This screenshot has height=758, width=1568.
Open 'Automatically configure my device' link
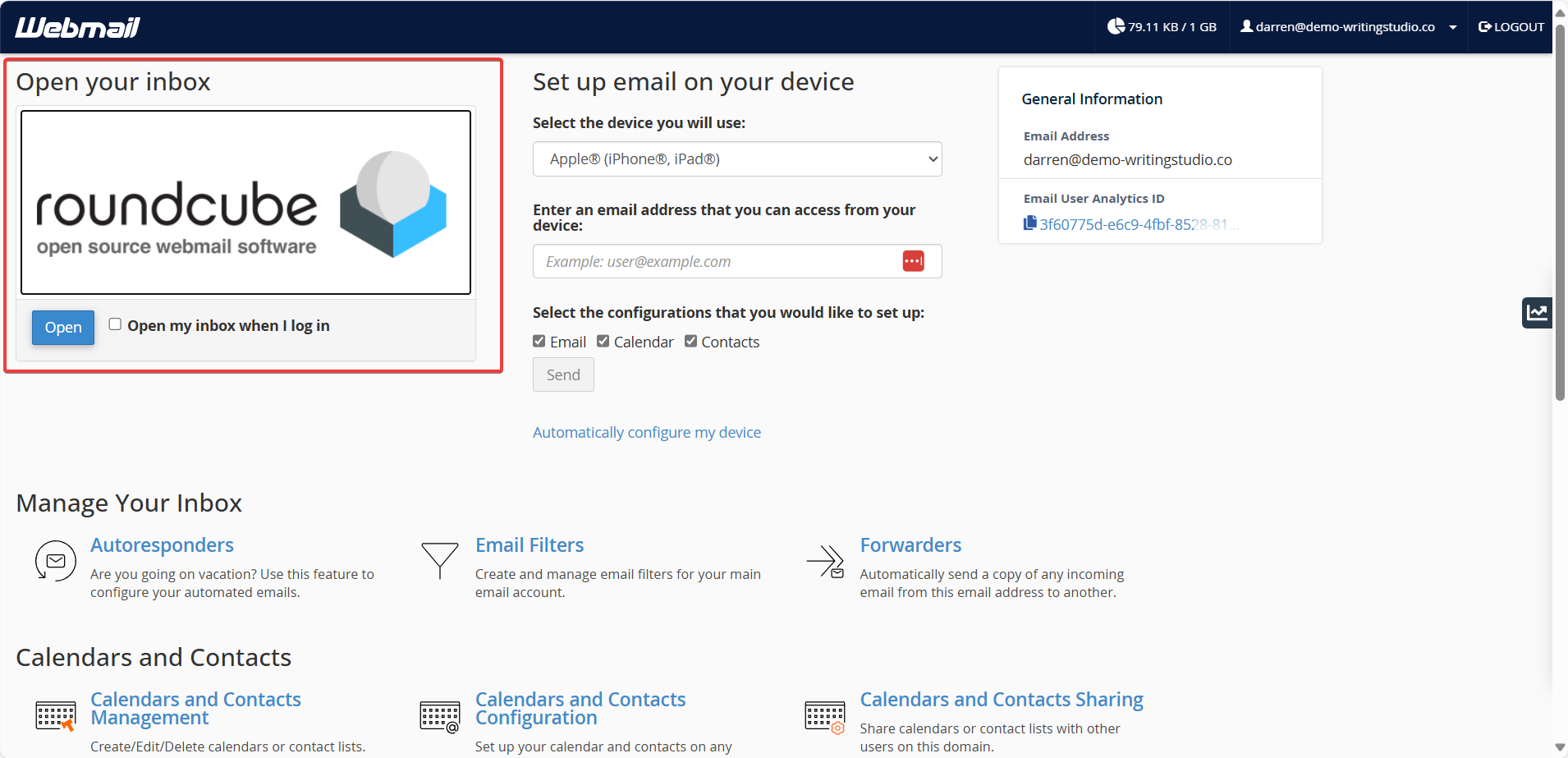click(647, 432)
